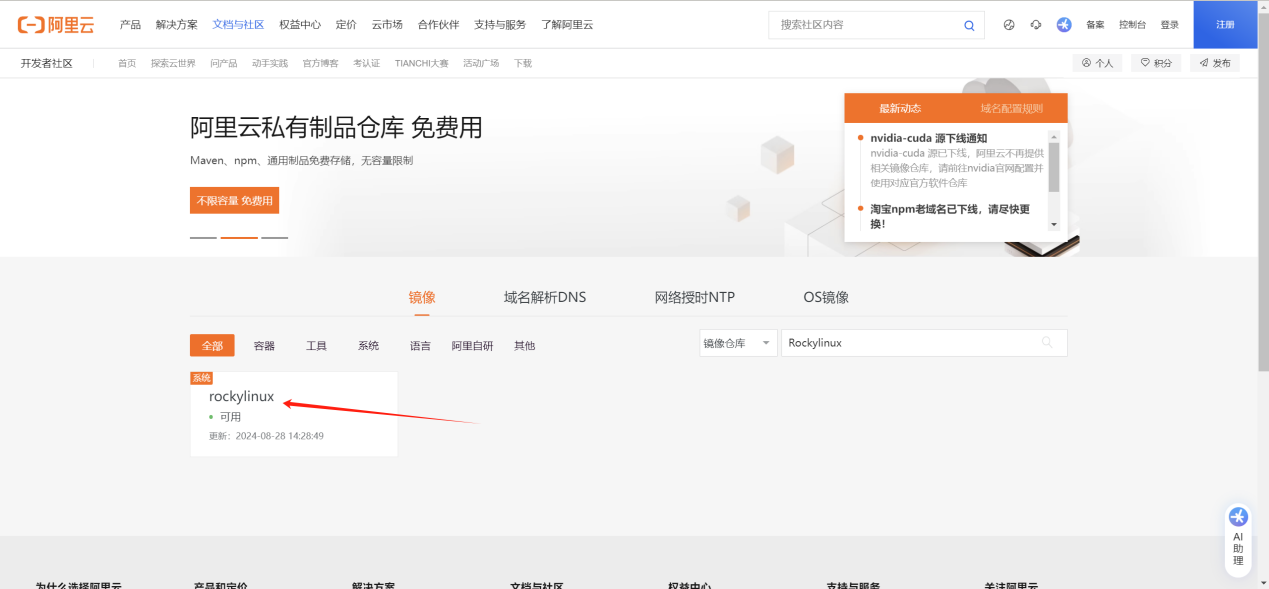
Task: Open the rockylinux mirror card title
Action: coord(241,397)
